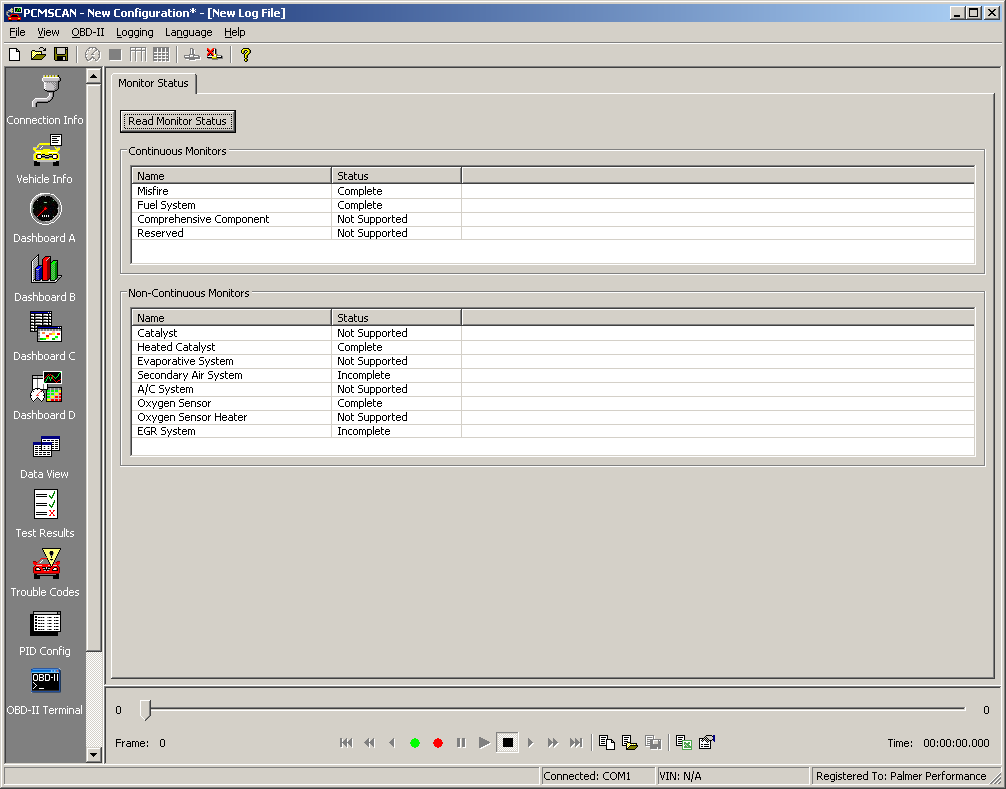
Task: Jump to the last frame
Action: tap(576, 743)
